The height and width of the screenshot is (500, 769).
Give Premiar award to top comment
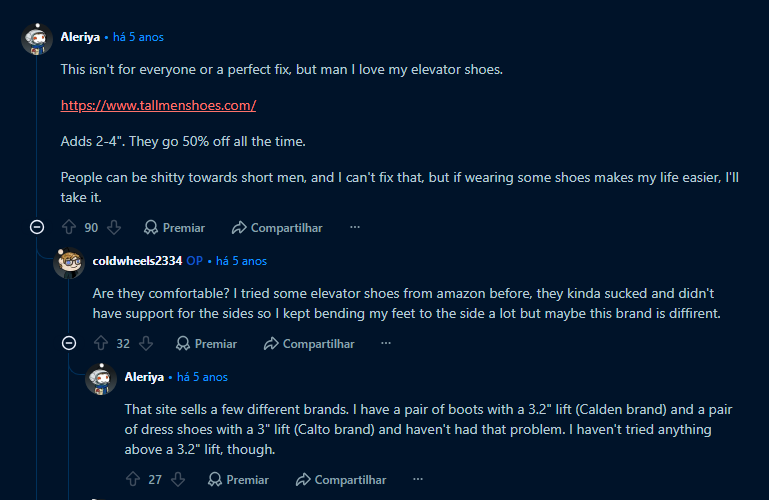(174, 227)
